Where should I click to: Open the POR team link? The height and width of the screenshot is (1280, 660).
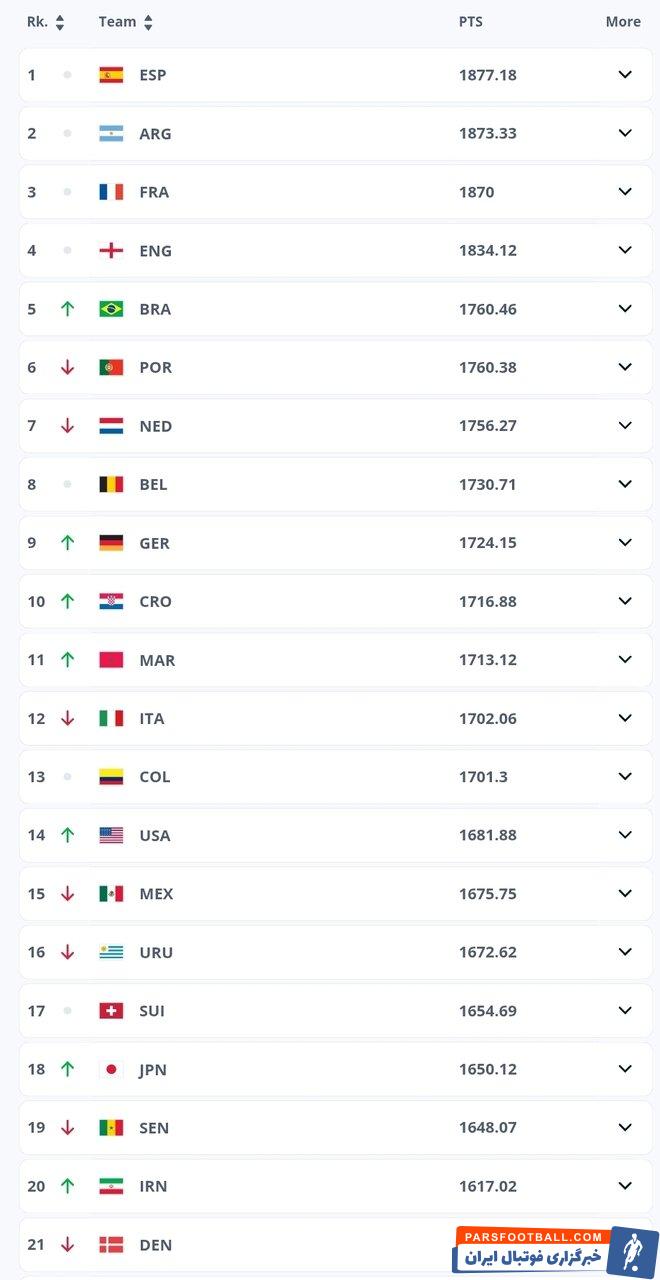(155, 368)
